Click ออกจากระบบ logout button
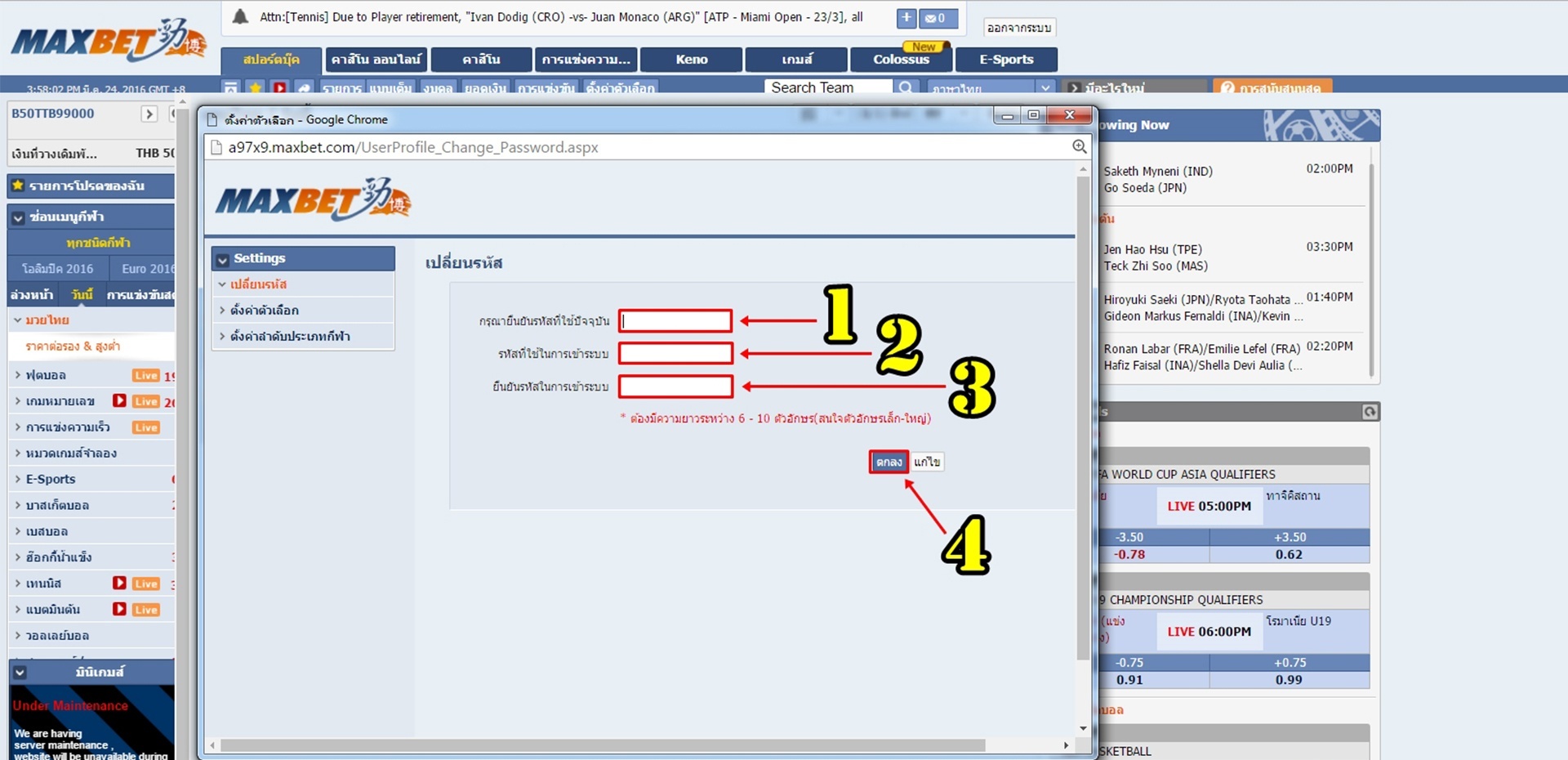1568x760 pixels. pyautogui.click(x=1018, y=28)
